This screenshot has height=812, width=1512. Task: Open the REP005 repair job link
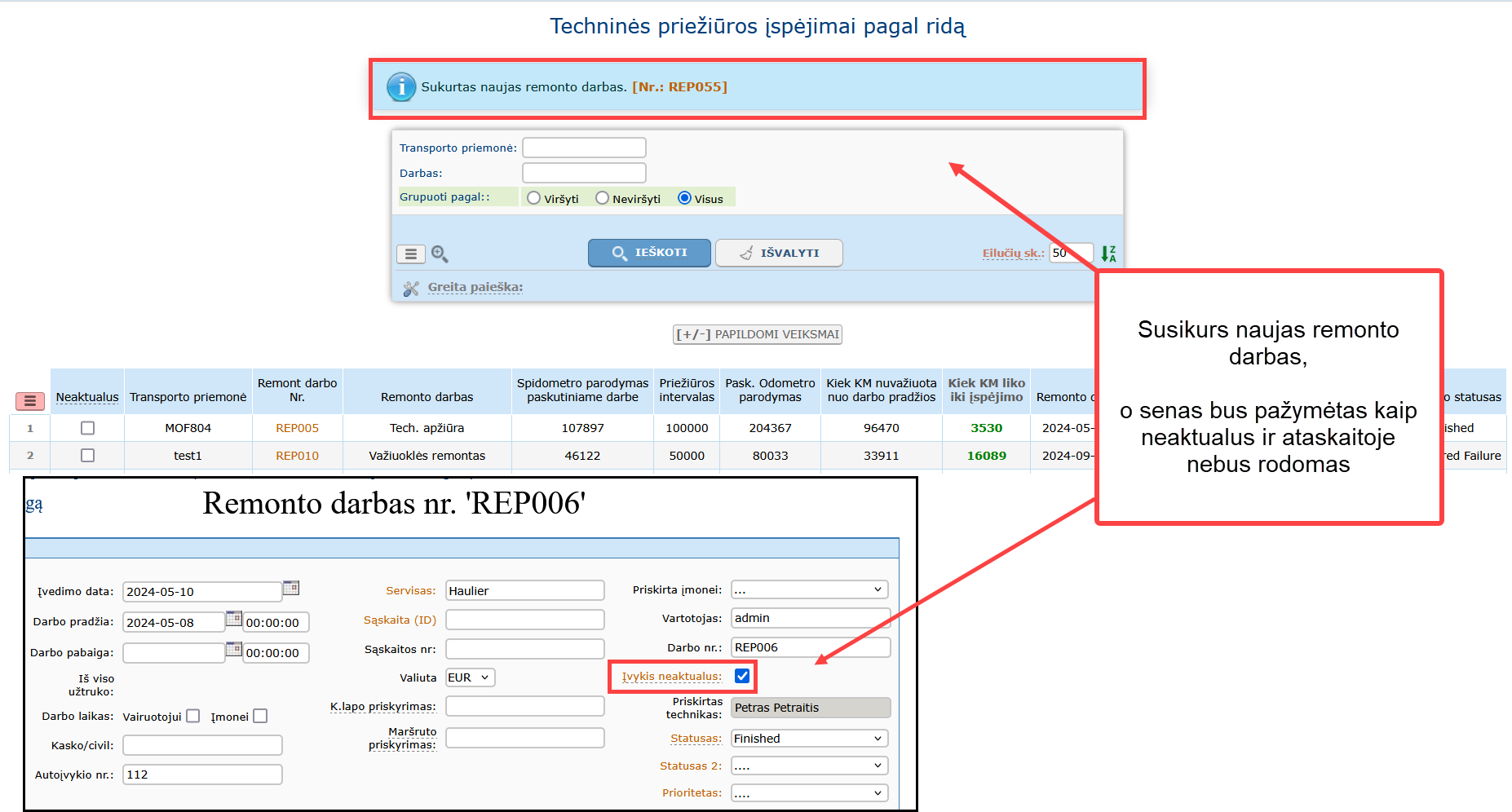click(x=297, y=428)
